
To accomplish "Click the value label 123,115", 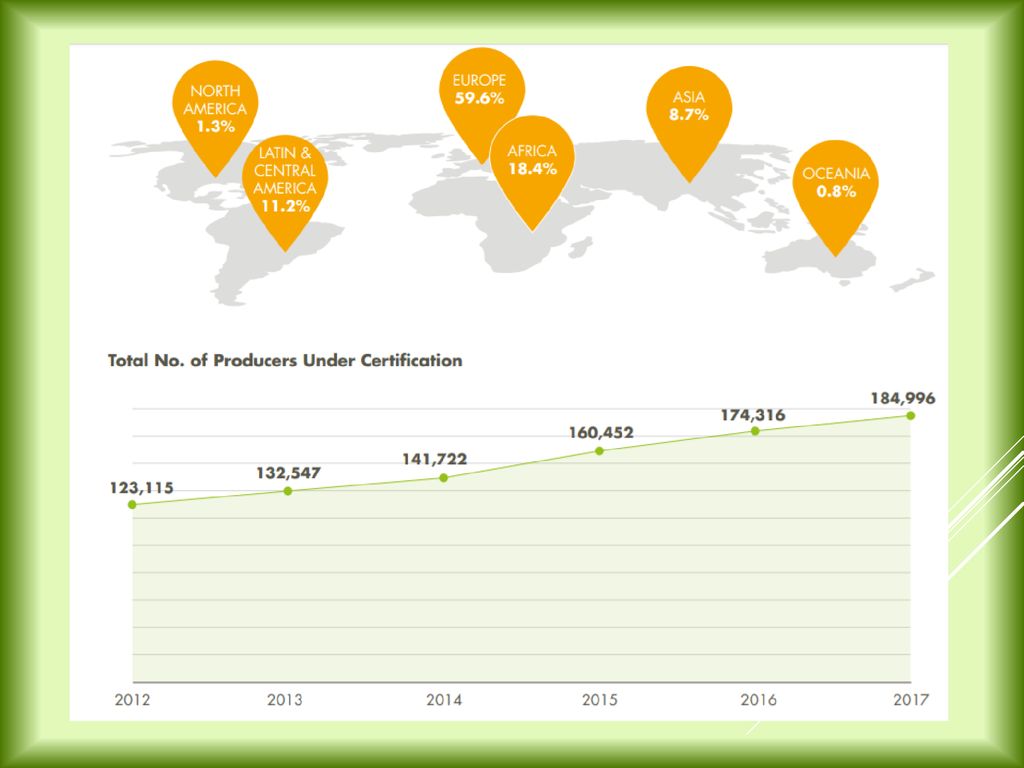I will point(142,487).
